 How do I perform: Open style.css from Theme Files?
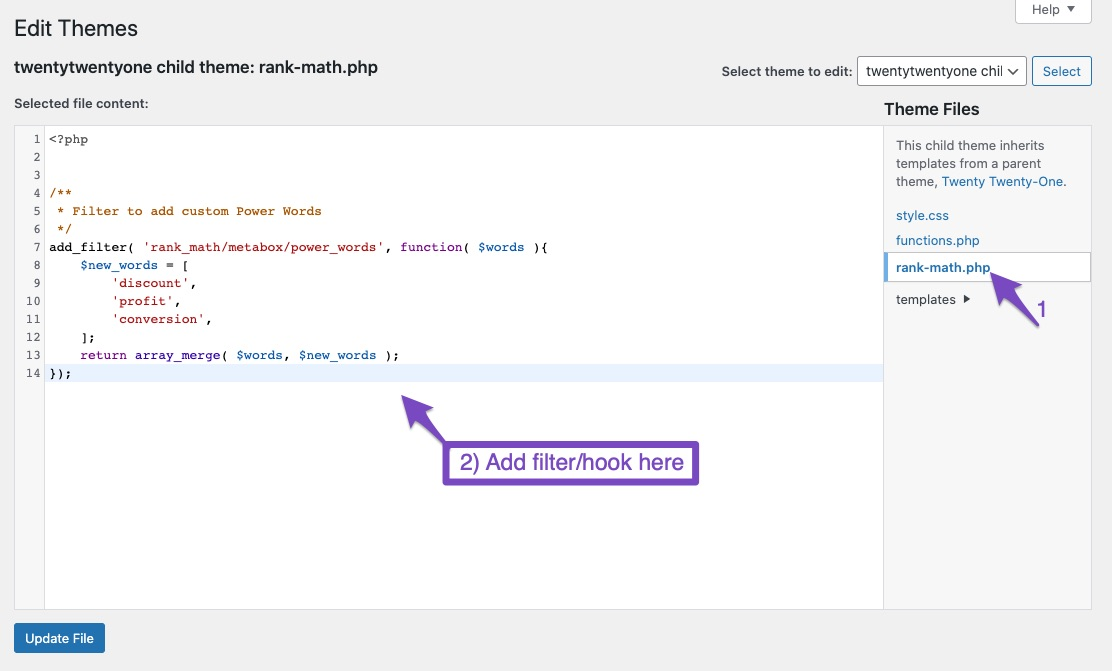pyautogui.click(x=922, y=215)
